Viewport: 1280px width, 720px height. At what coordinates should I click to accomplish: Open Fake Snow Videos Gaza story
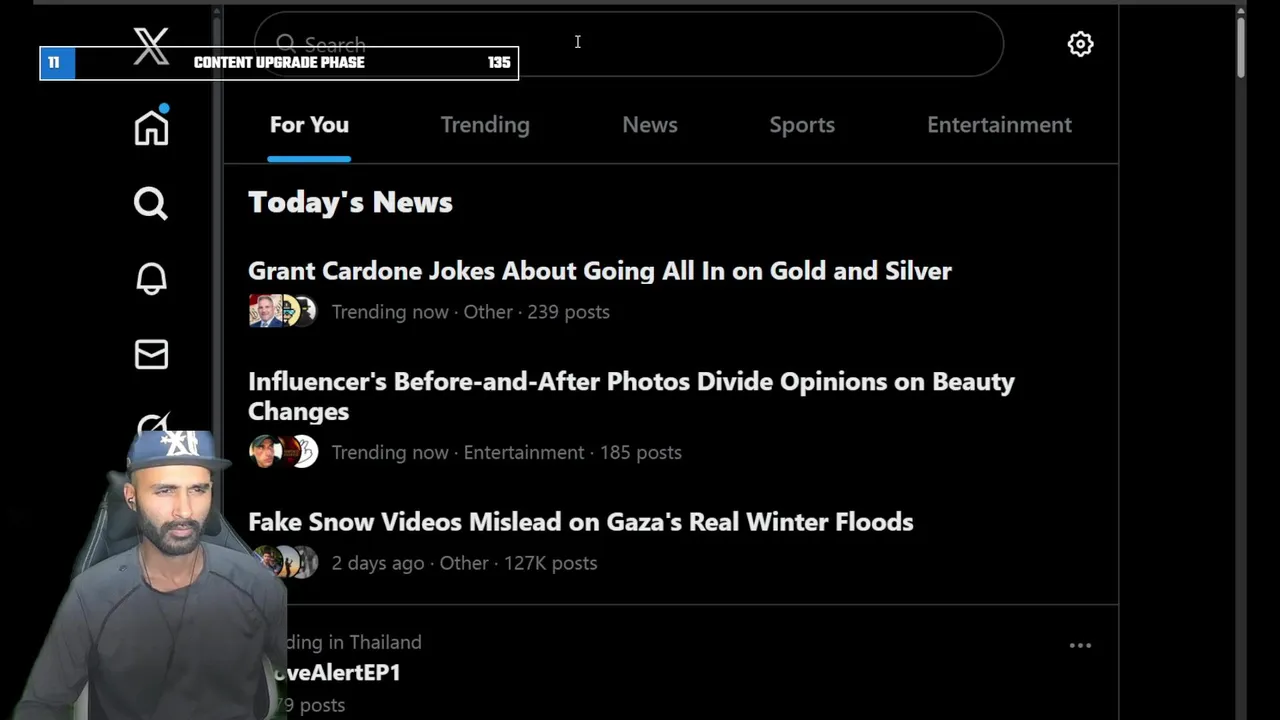click(580, 522)
